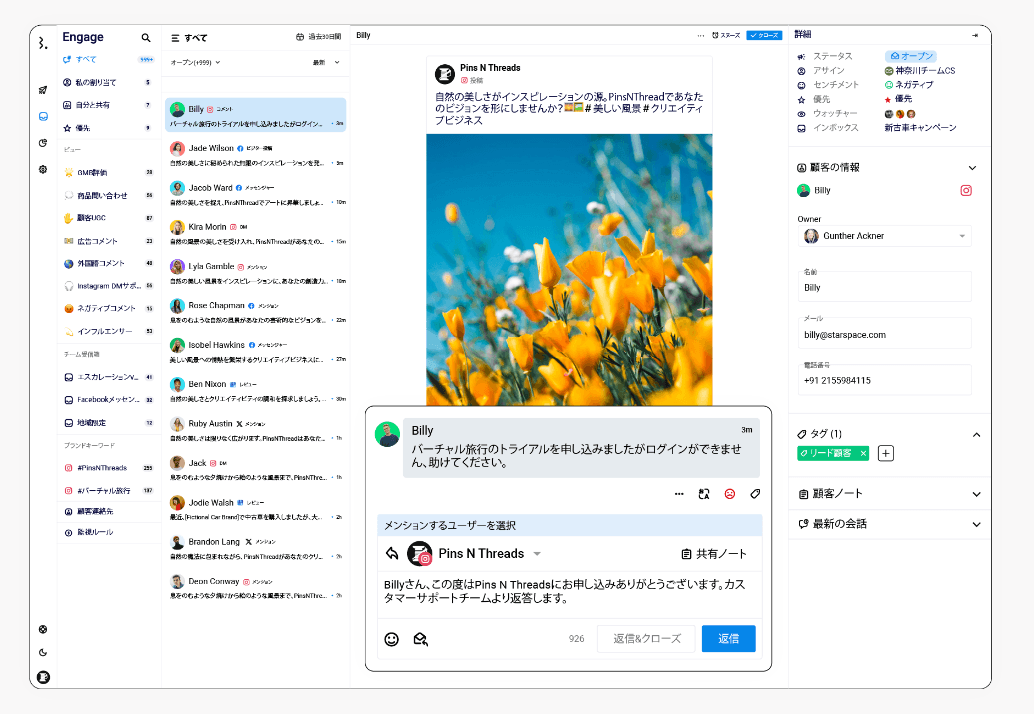Open the ネガティブコメント view
Screen dimensions: 1034x714
click(x=106, y=308)
